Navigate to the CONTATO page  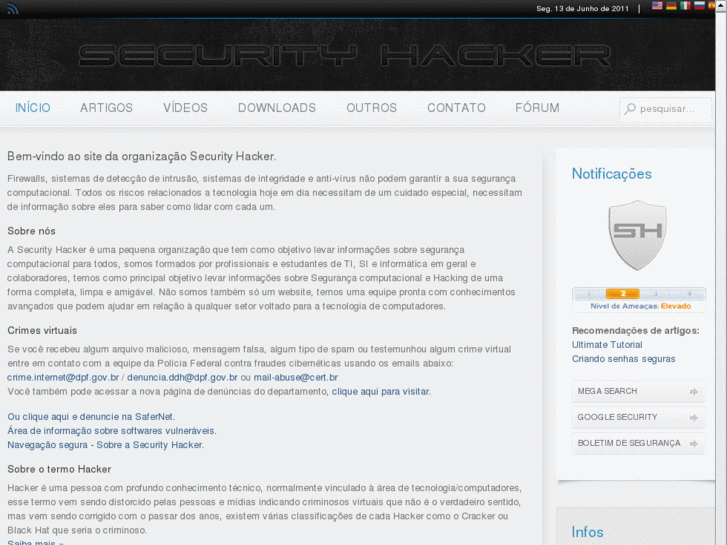tap(456, 108)
